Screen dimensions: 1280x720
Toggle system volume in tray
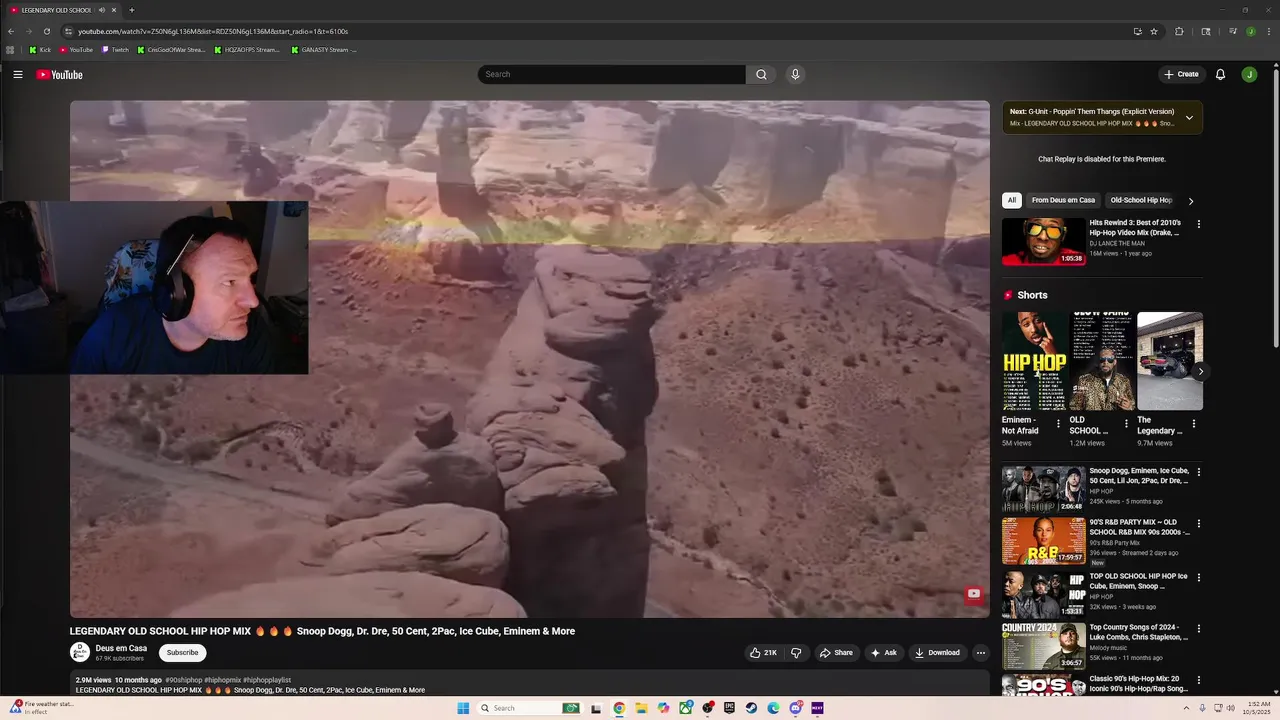click(x=1231, y=708)
